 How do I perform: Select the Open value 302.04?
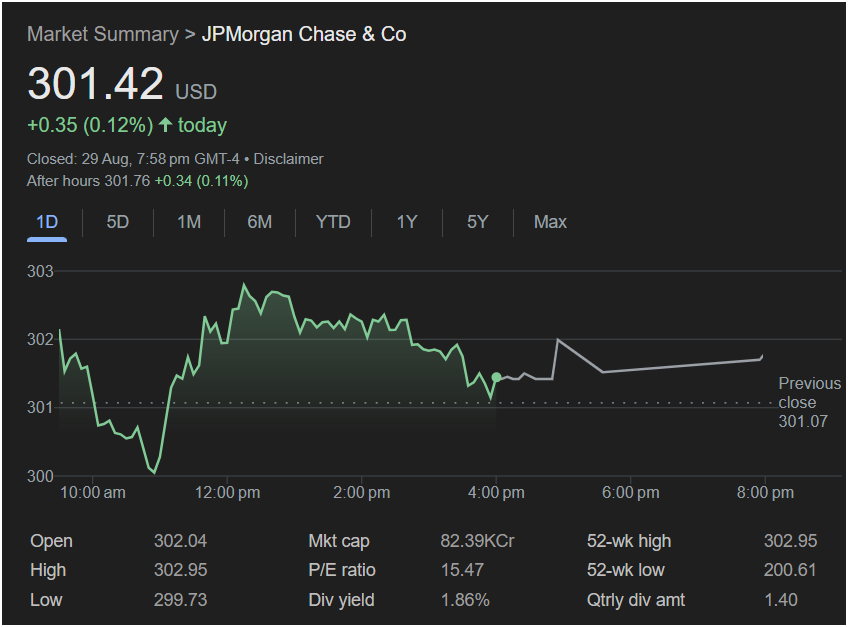click(181, 541)
